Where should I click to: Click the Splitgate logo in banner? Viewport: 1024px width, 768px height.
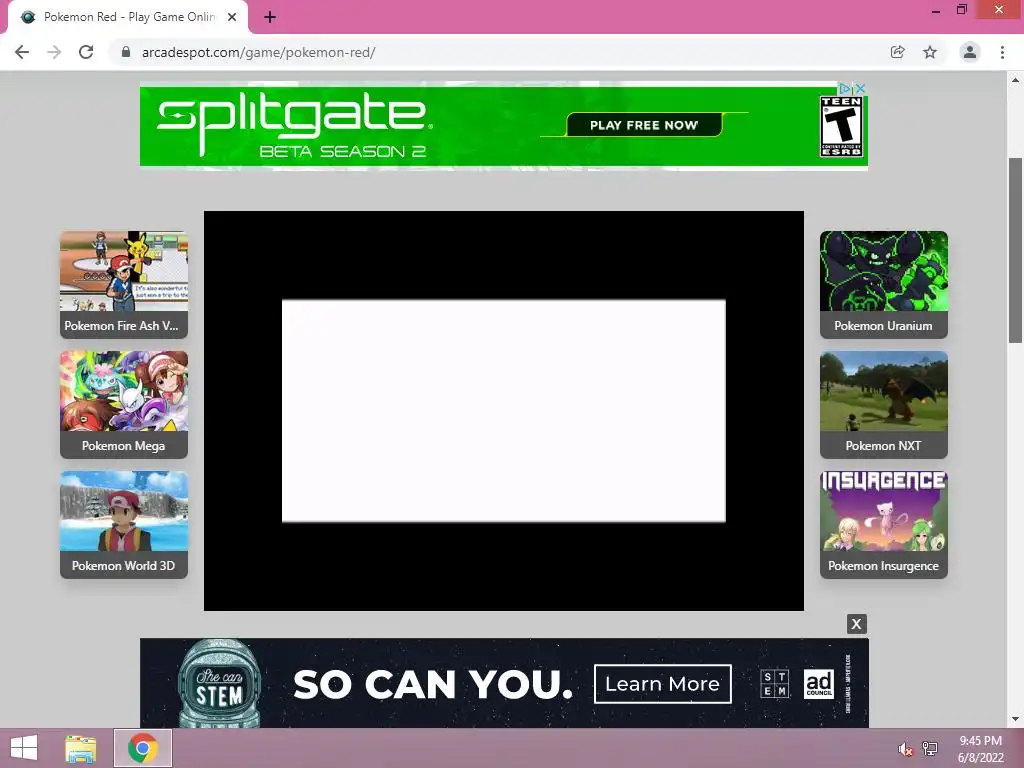pyautogui.click(x=293, y=124)
